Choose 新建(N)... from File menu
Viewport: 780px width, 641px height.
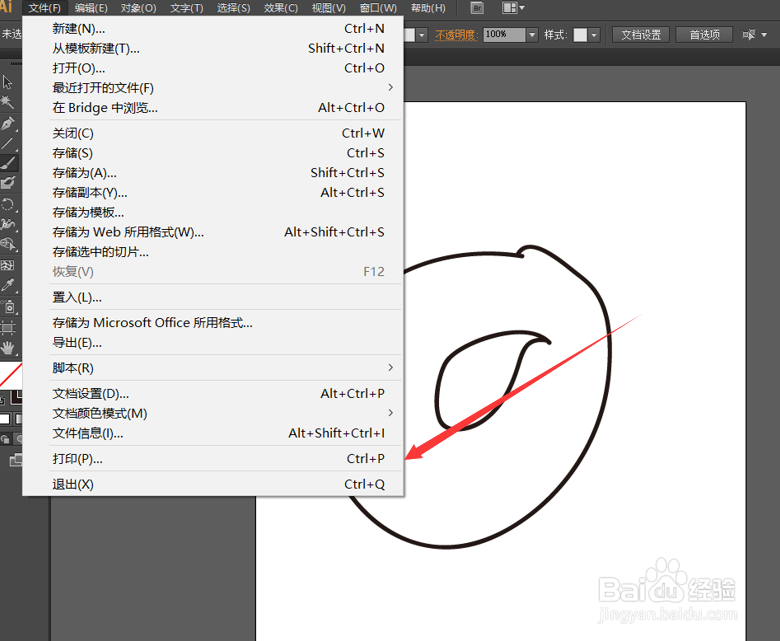(x=213, y=29)
